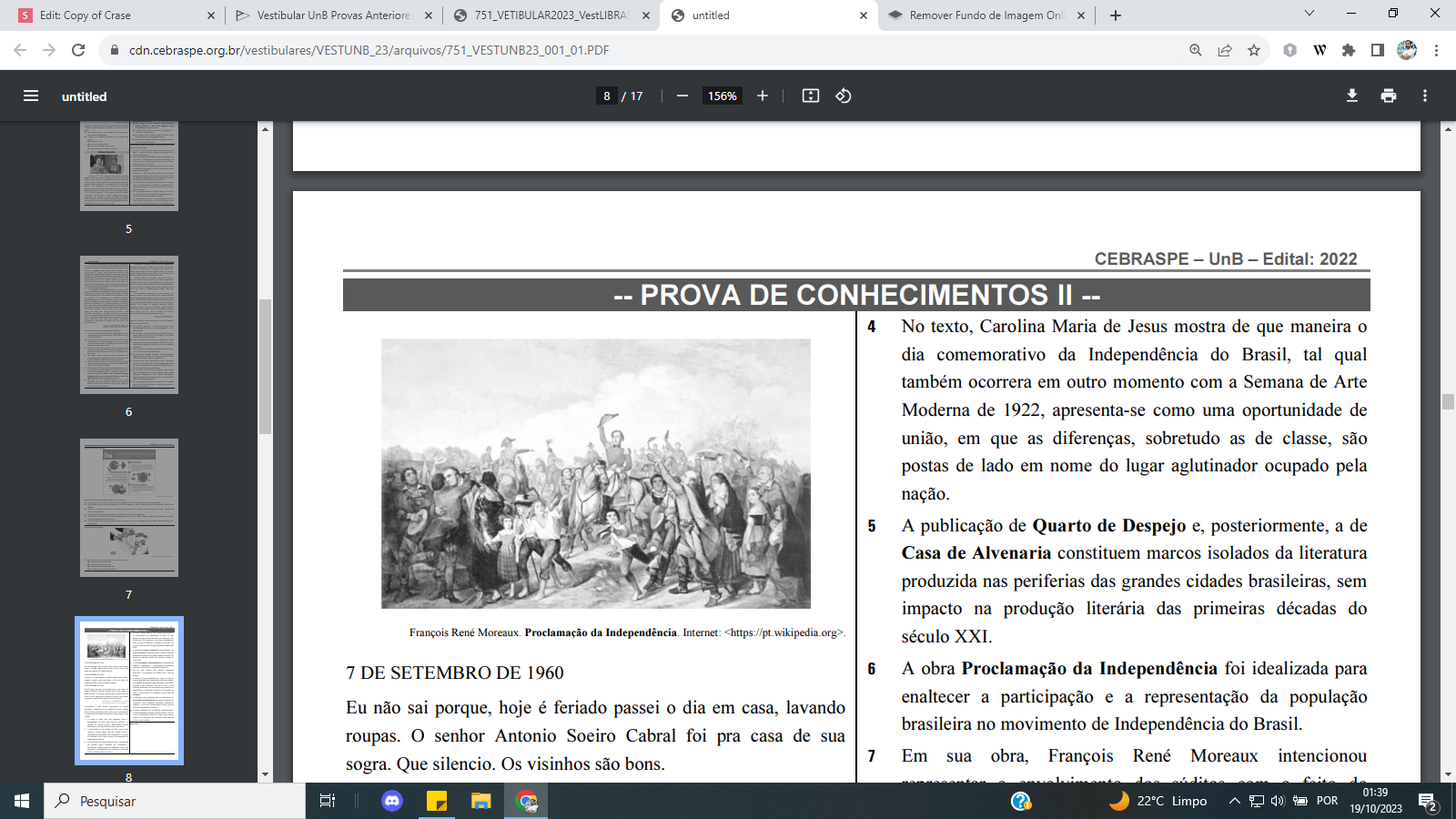
Task: Open the Chrome three-dot menu
Action: pyautogui.click(x=1436, y=50)
